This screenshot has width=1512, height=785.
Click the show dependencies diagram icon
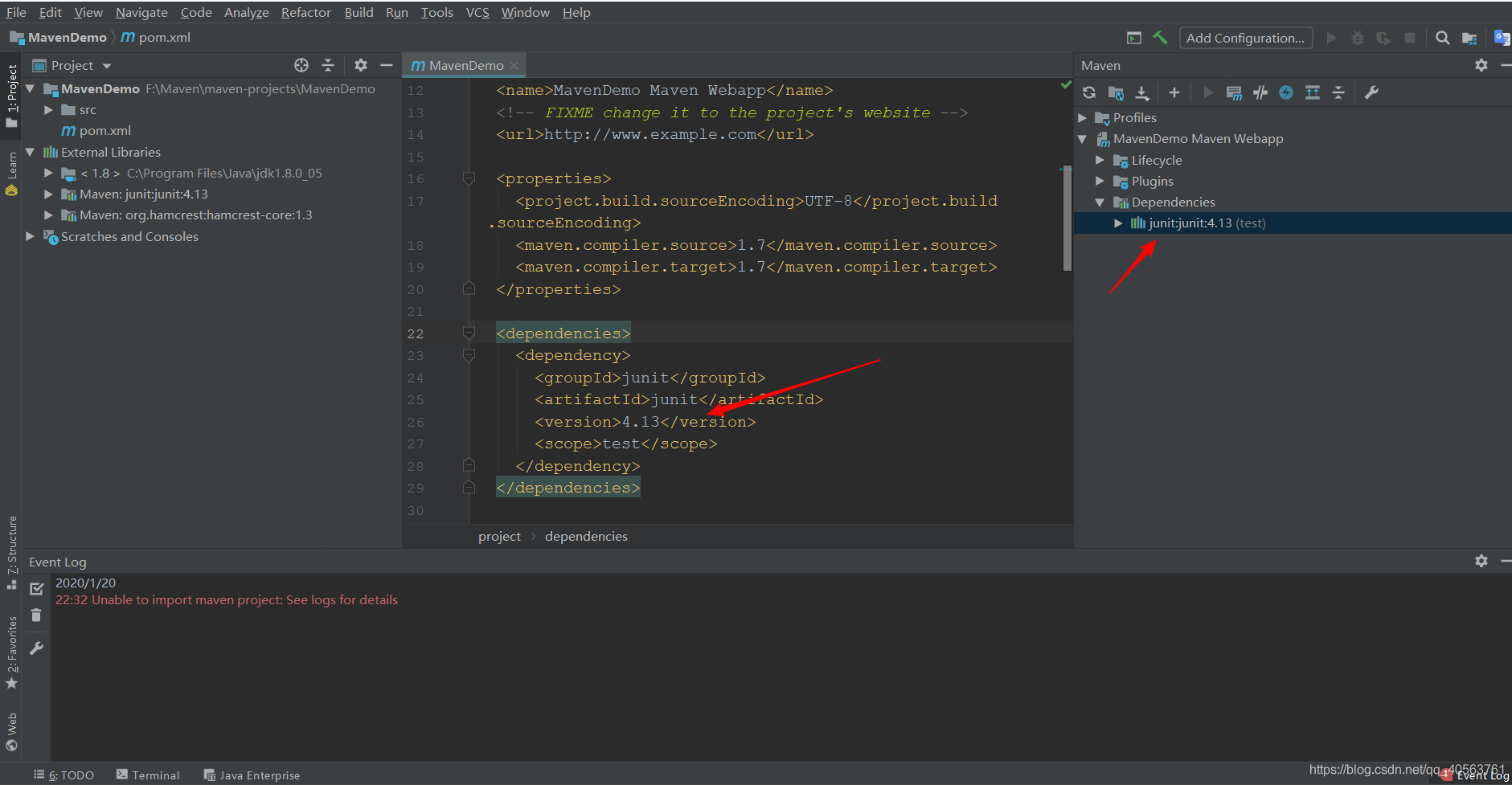pyautogui.click(x=1313, y=92)
